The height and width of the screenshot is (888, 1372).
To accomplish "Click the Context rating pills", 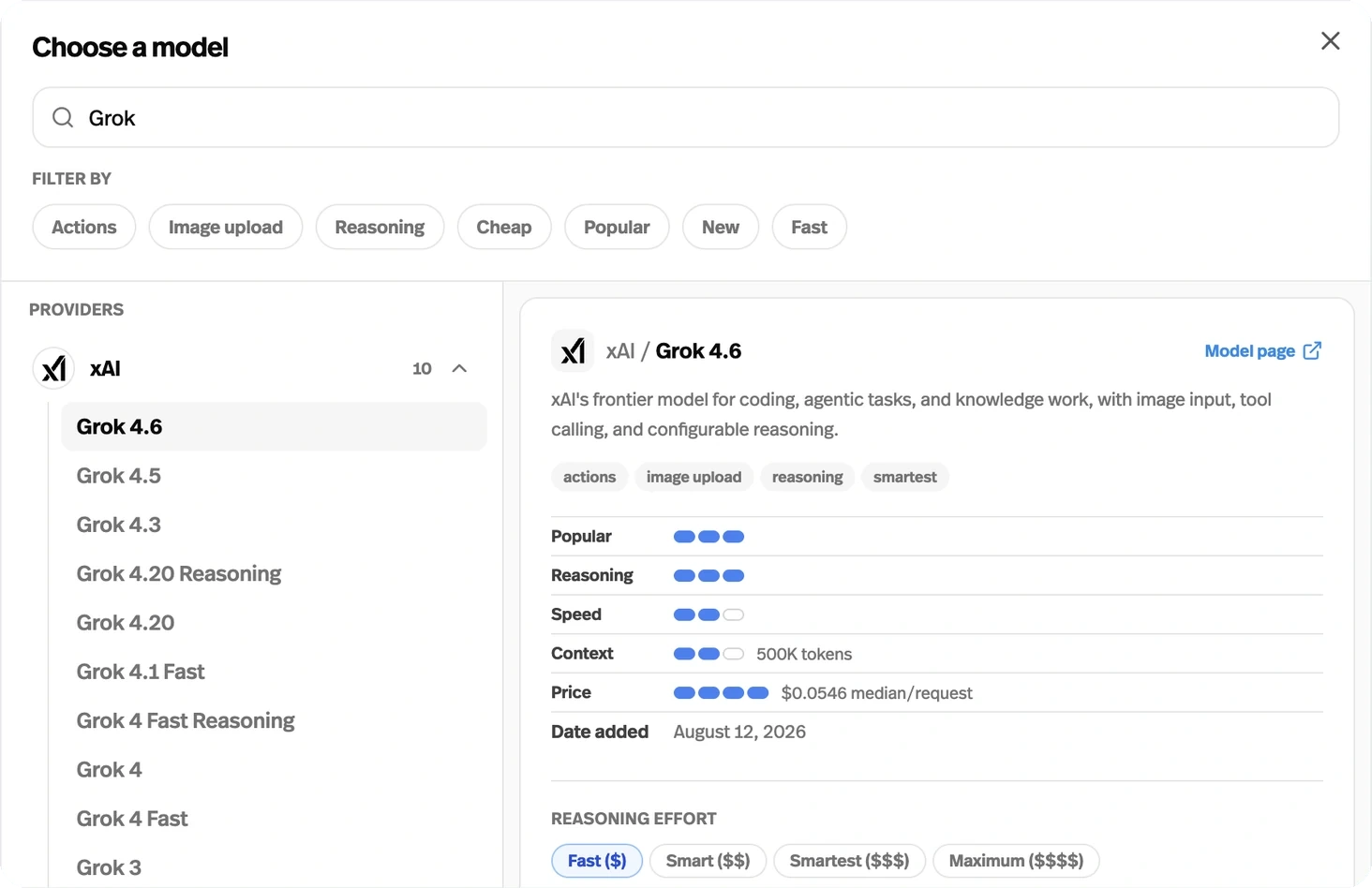I will click(x=708, y=654).
